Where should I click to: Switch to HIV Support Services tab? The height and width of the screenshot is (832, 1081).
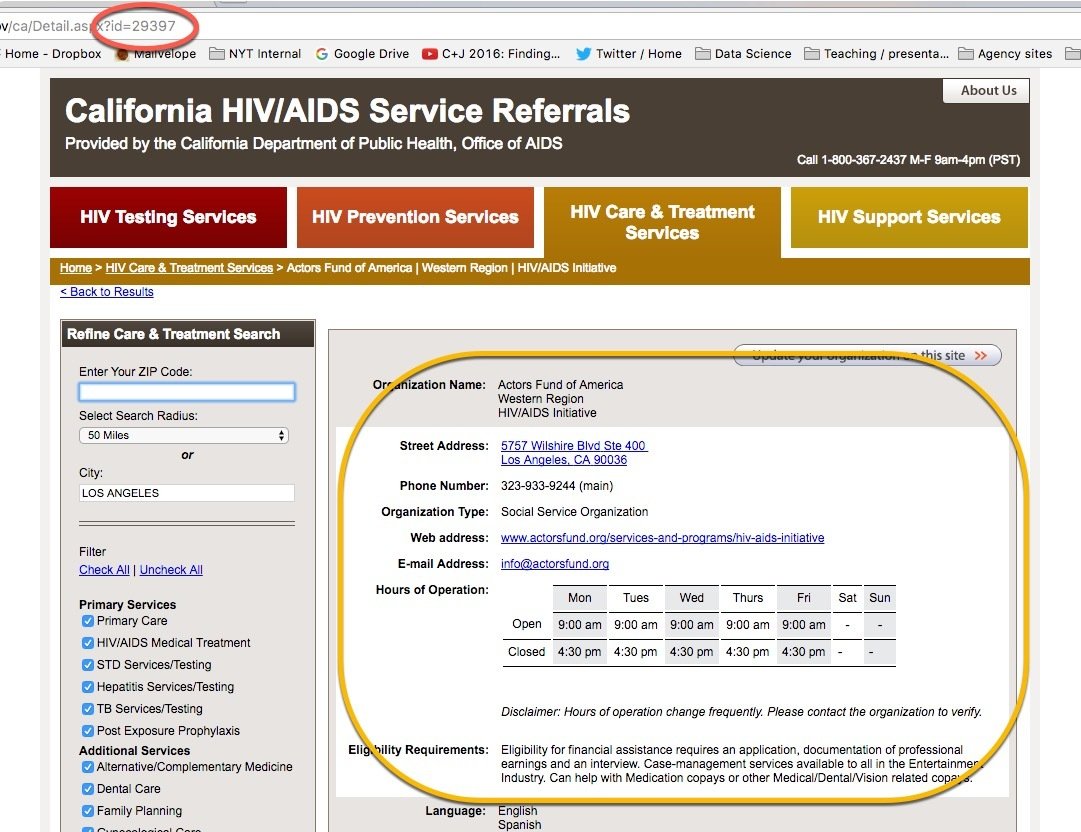tap(909, 217)
